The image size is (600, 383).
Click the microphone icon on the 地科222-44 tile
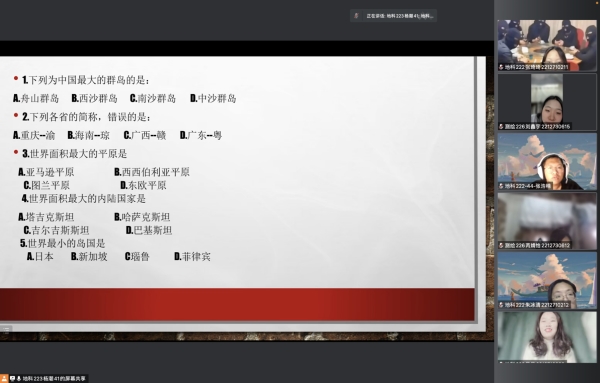click(x=501, y=186)
